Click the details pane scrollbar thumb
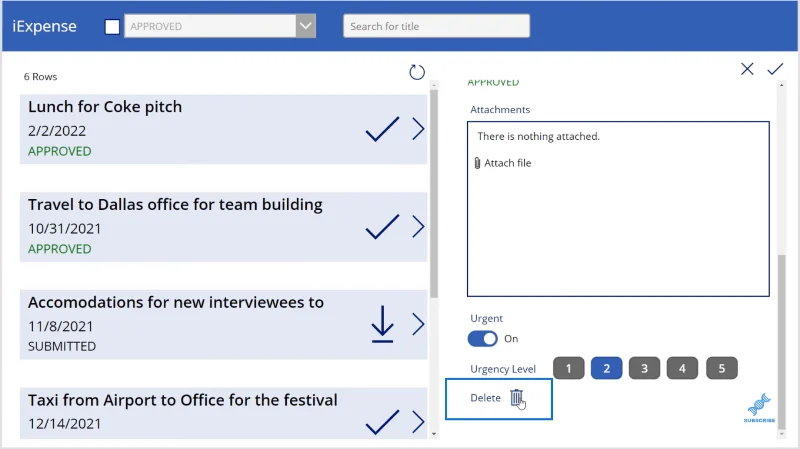 (x=781, y=341)
